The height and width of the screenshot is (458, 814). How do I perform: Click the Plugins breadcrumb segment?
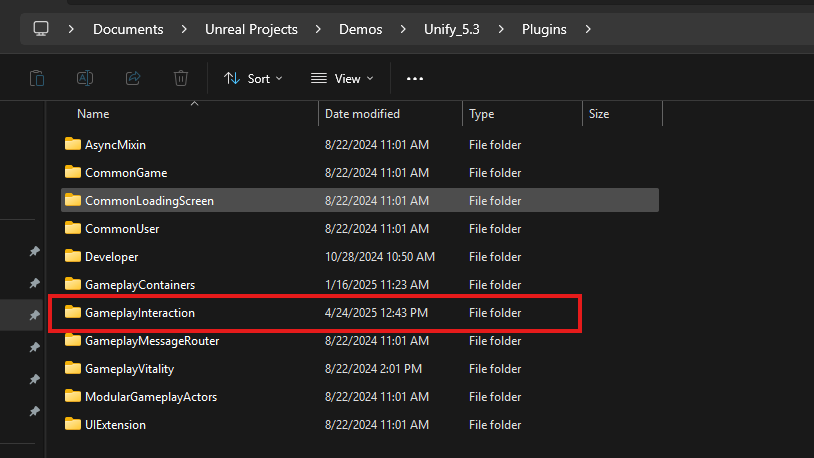pos(544,30)
